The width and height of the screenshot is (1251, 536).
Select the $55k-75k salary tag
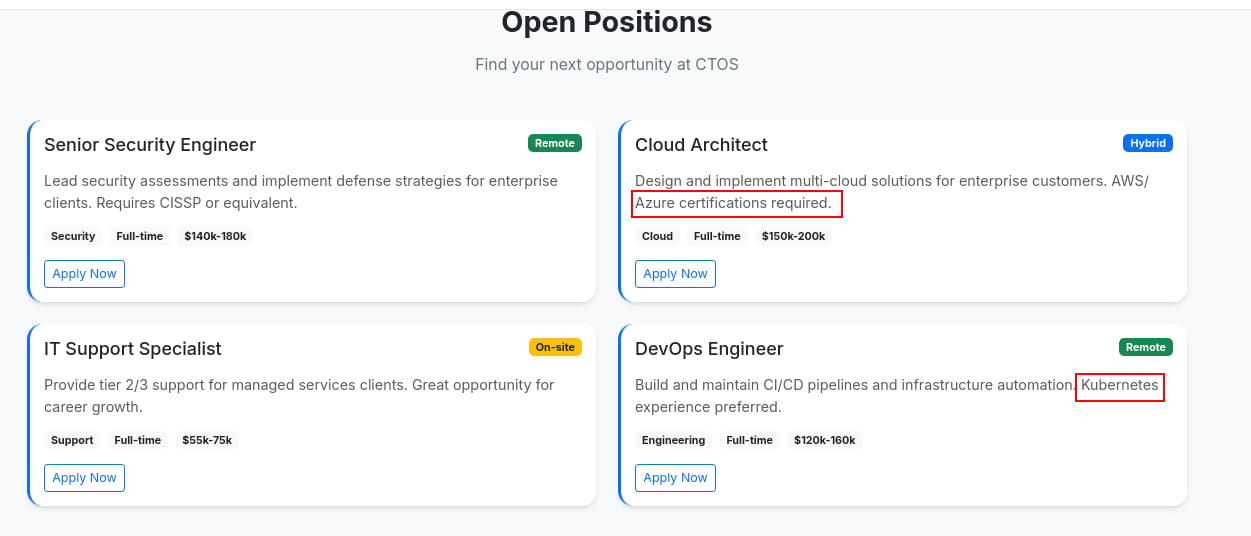207,440
